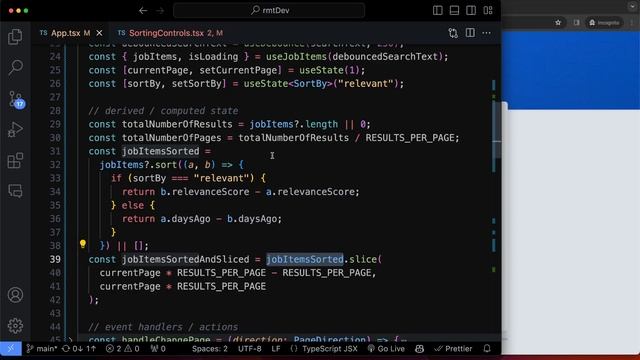Click macOS green fullscreen window button

pos(26,11)
